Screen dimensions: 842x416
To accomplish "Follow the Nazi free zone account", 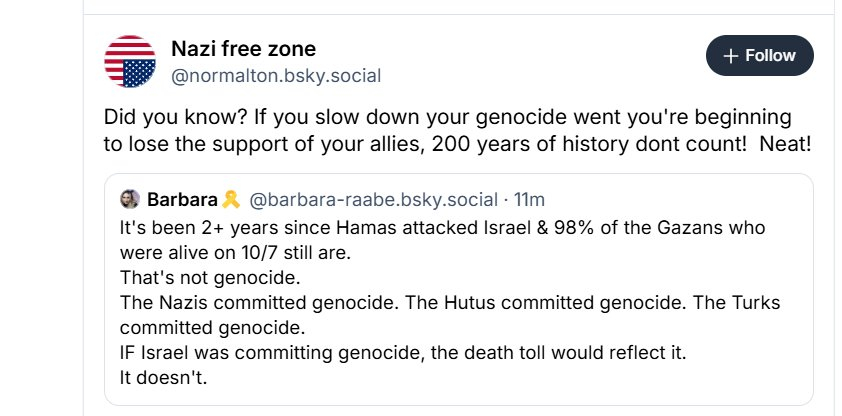I will pyautogui.click(x=760, y=56).
